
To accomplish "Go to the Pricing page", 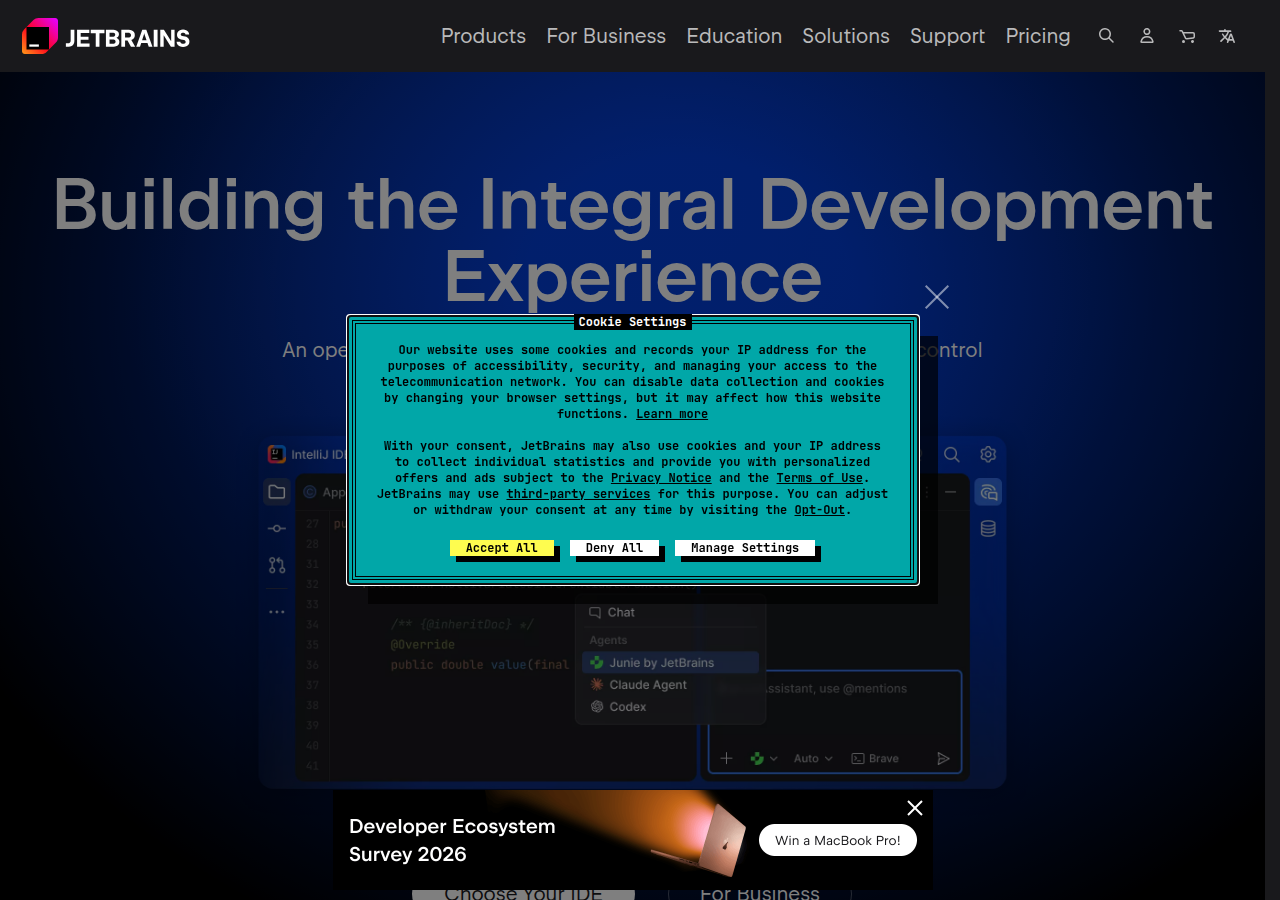I will click(x=1038, y=36).
